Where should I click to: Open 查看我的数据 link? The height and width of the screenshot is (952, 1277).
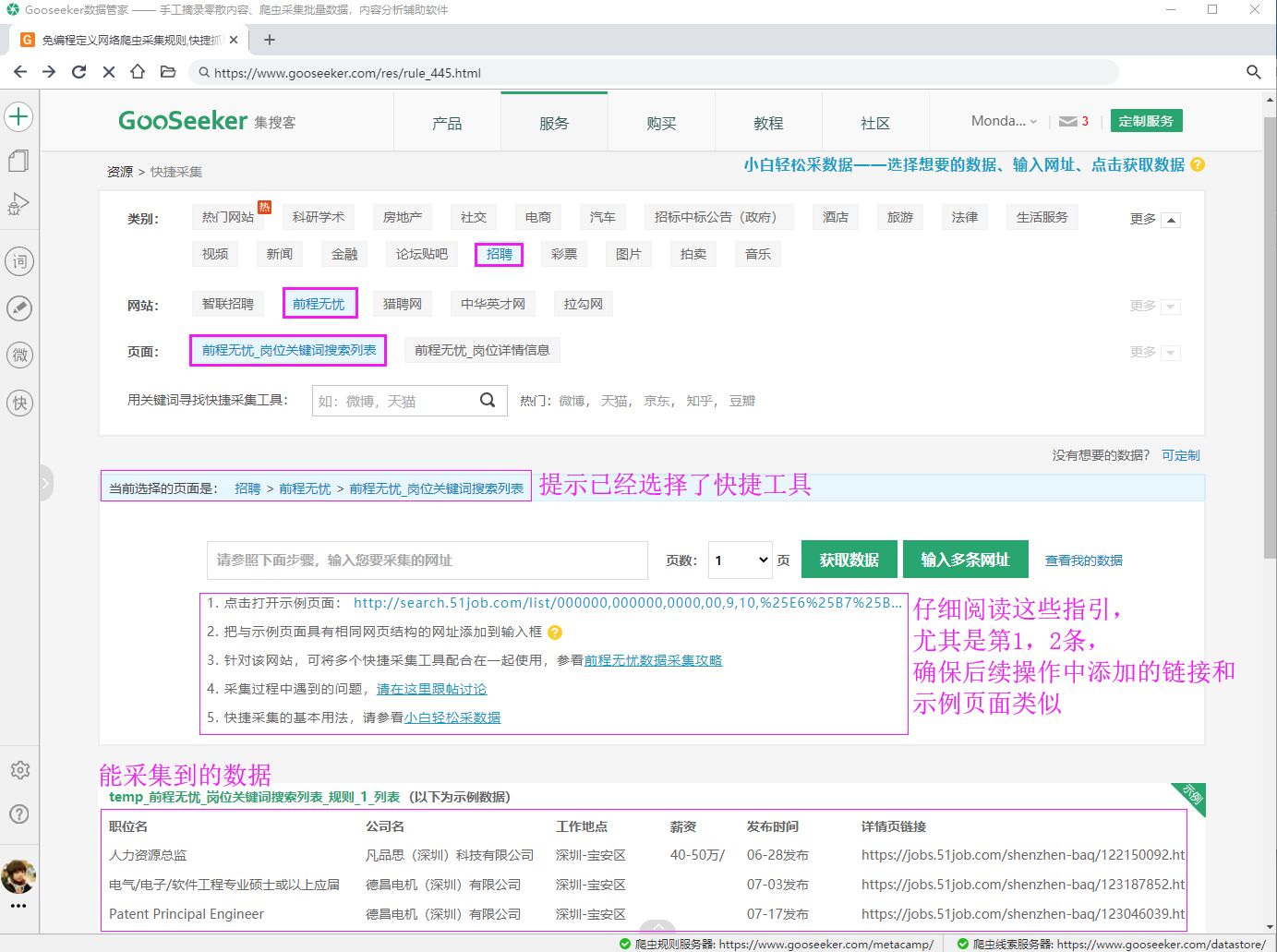point(1084,560)
